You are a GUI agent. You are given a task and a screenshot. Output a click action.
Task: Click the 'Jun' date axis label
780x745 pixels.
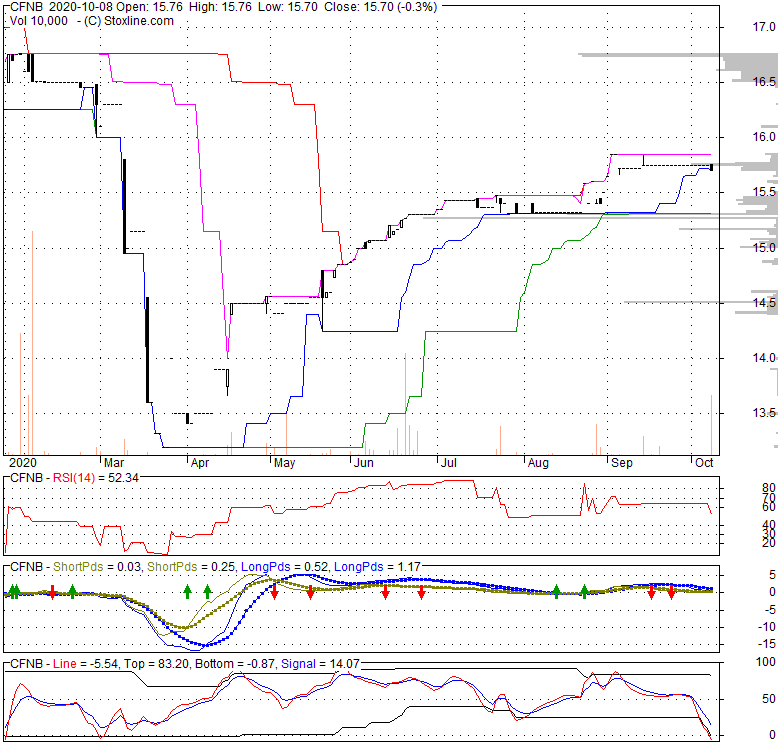click(x=364, y=463)
